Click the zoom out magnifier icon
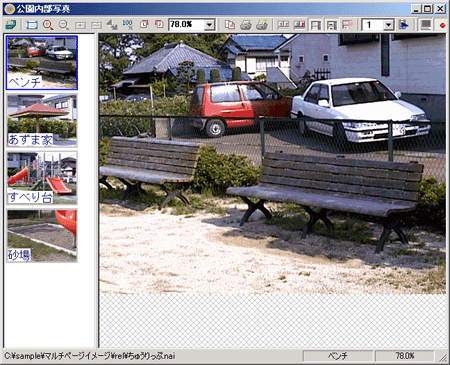This screenshot has height=365, width=450. click(64, 25)
